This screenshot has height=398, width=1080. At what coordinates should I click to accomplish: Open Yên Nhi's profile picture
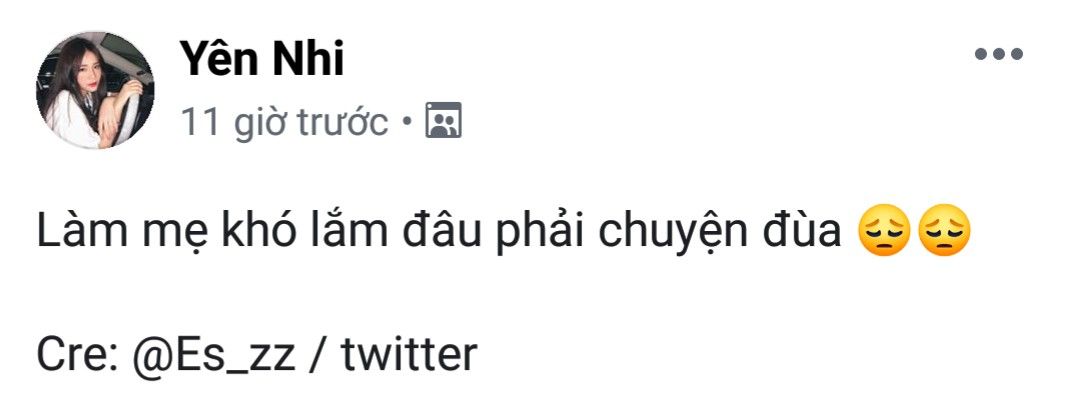coord(95,90)
